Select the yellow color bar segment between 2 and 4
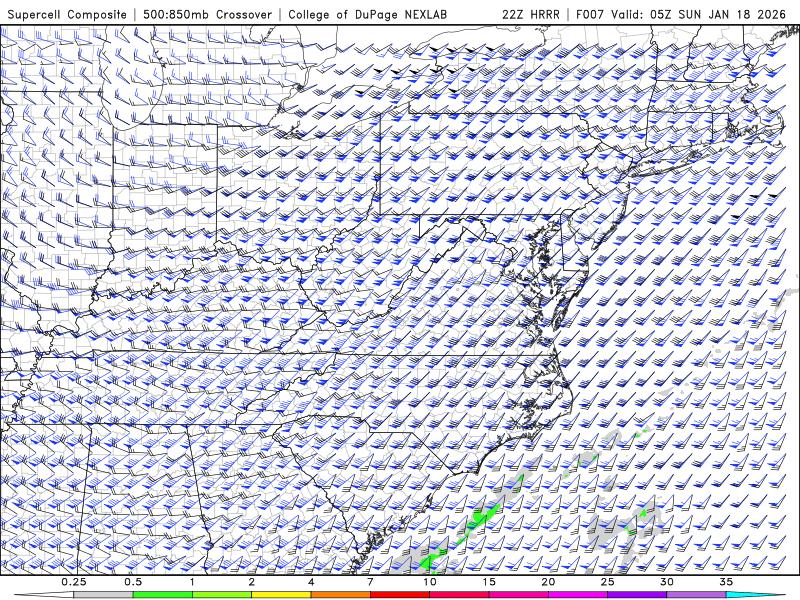 click(281, 595)
